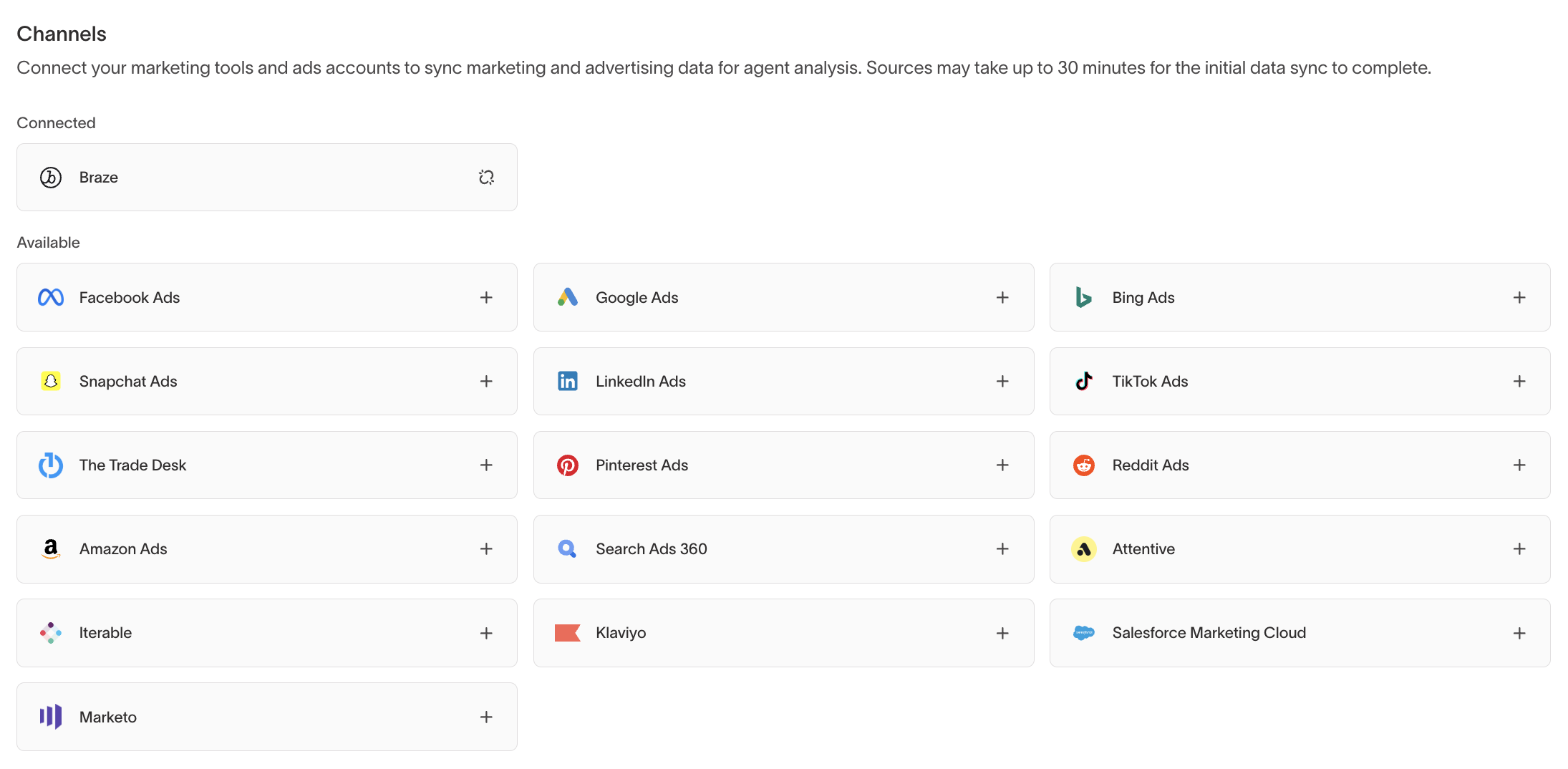This screenshot has height=769, width=1568.
Task: Select the Snapchat Ads label
Action: (128, 381)
